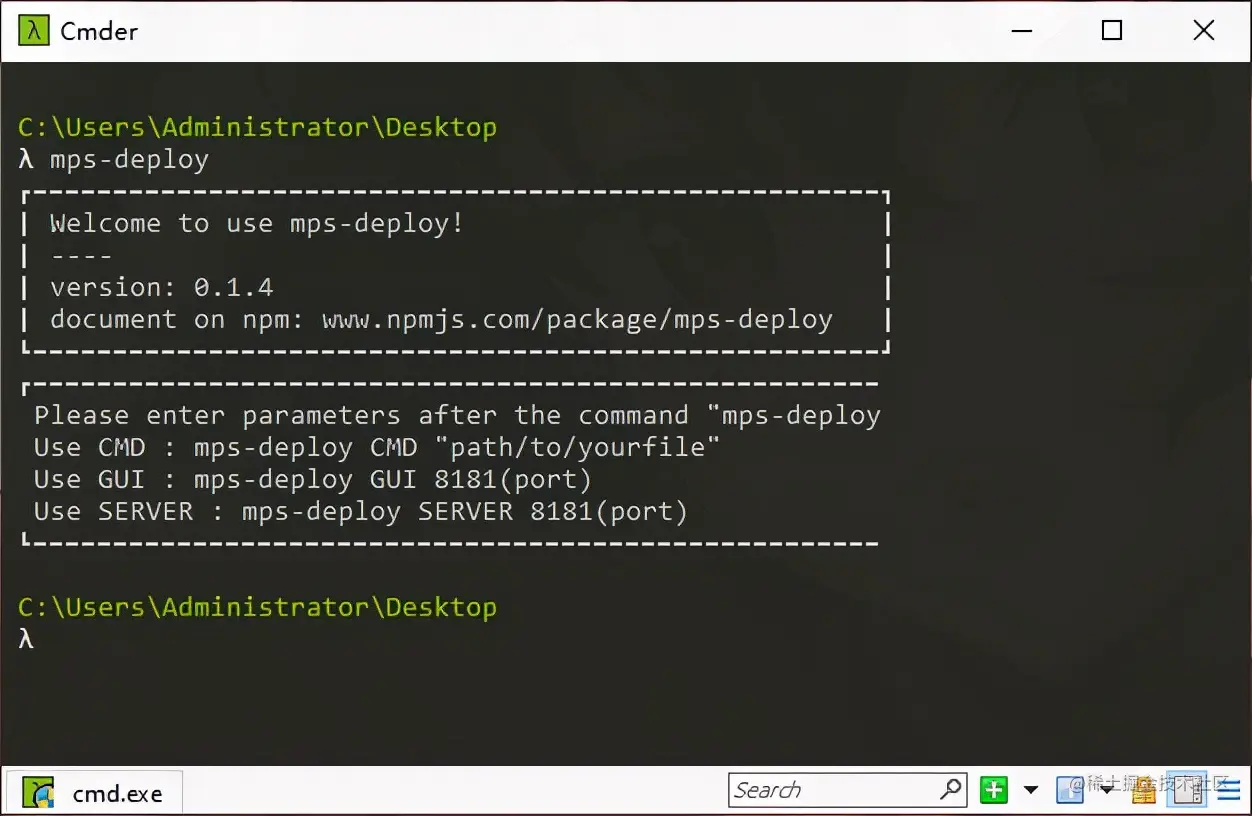Click the blue show-consoles icon
The width and height of the screenshot is (1252, 816).
coord(1070,790)
